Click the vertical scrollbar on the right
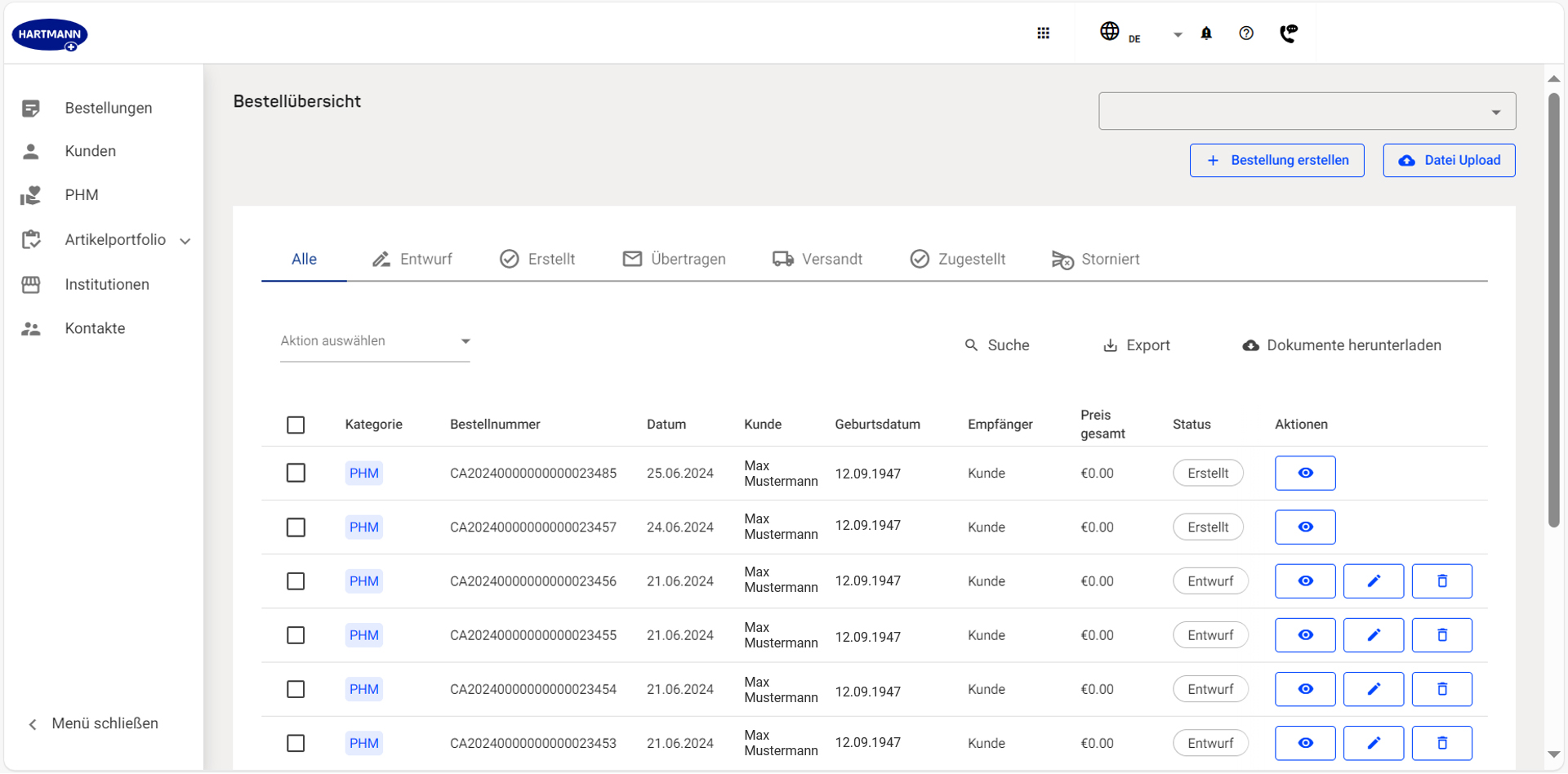 (x=1553, y=310)
